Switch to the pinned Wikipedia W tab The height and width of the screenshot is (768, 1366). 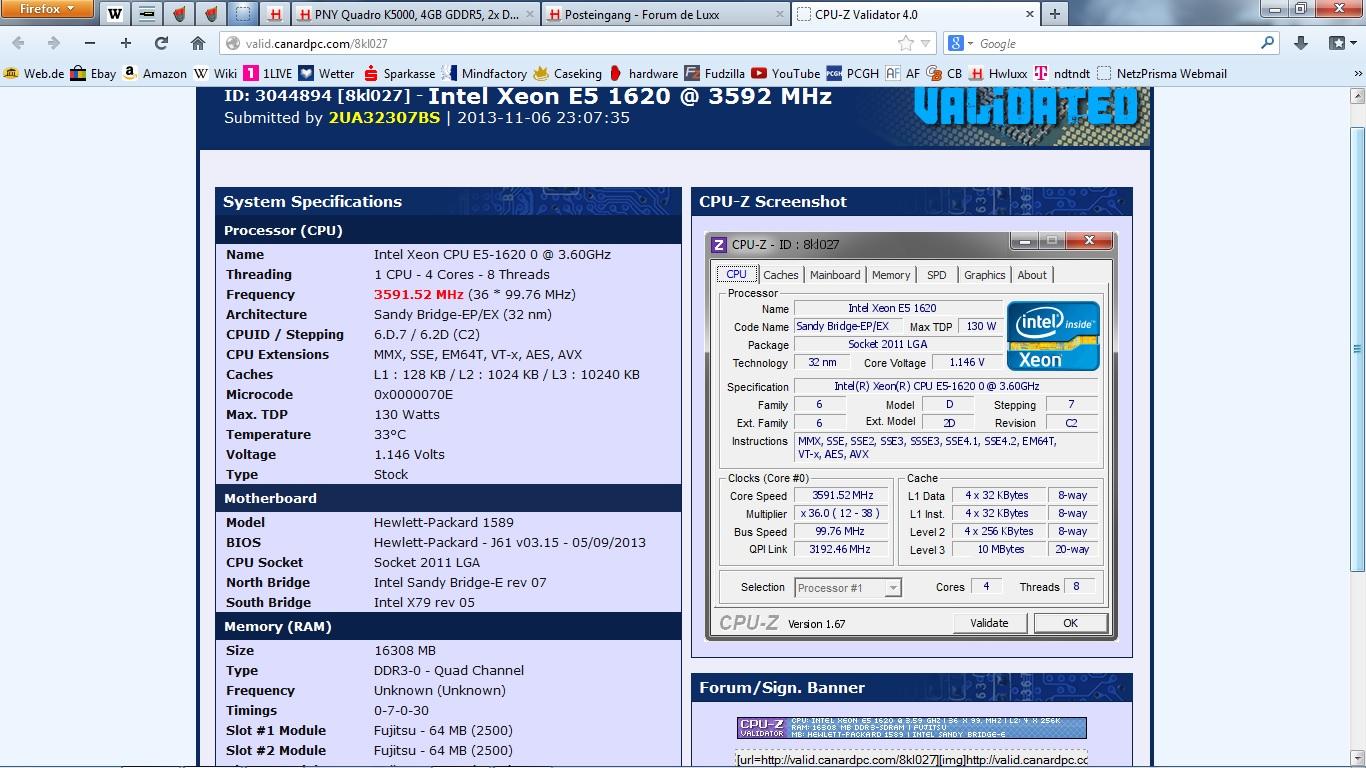tap(115, 14)
